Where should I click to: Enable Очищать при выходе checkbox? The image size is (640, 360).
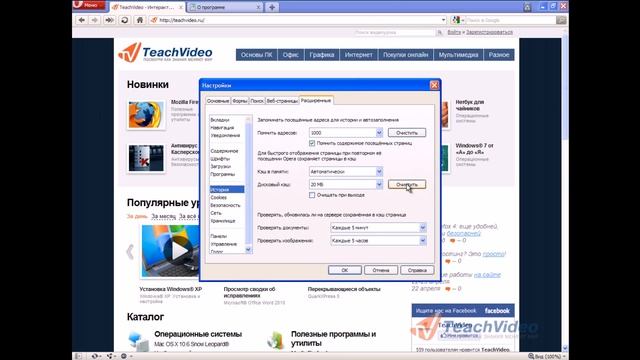pos(312,195)
